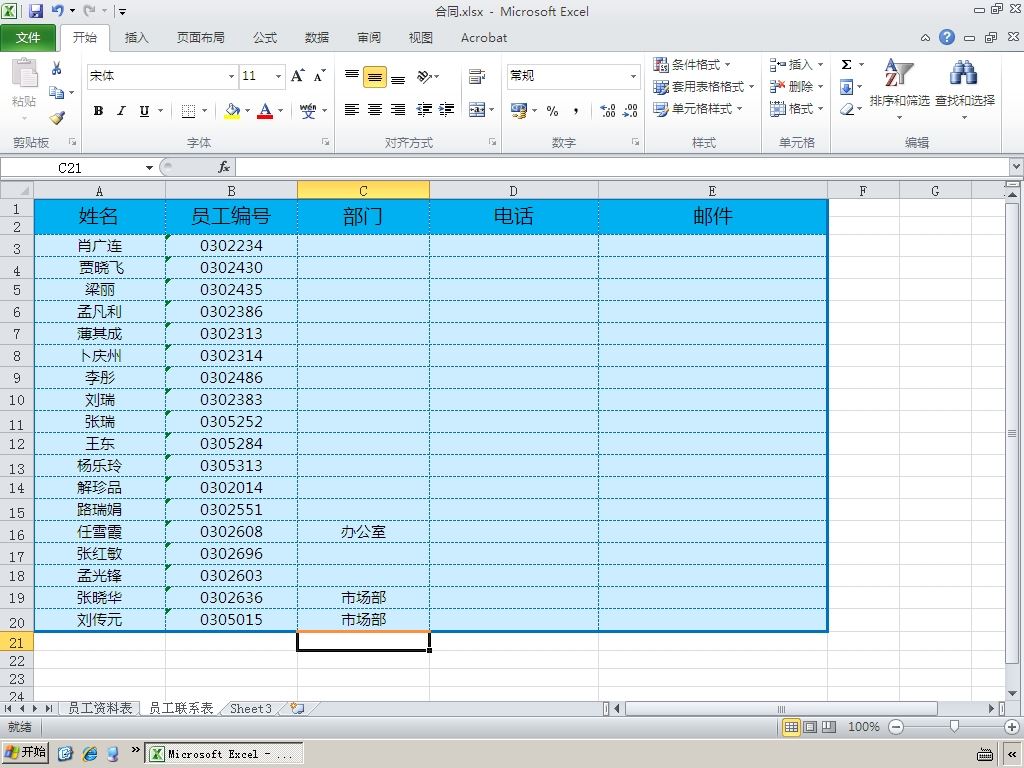This screenshot has height=768, width=1024.
Task: Click the phonetic guide wén icon
Action: [x=308, y=111]
